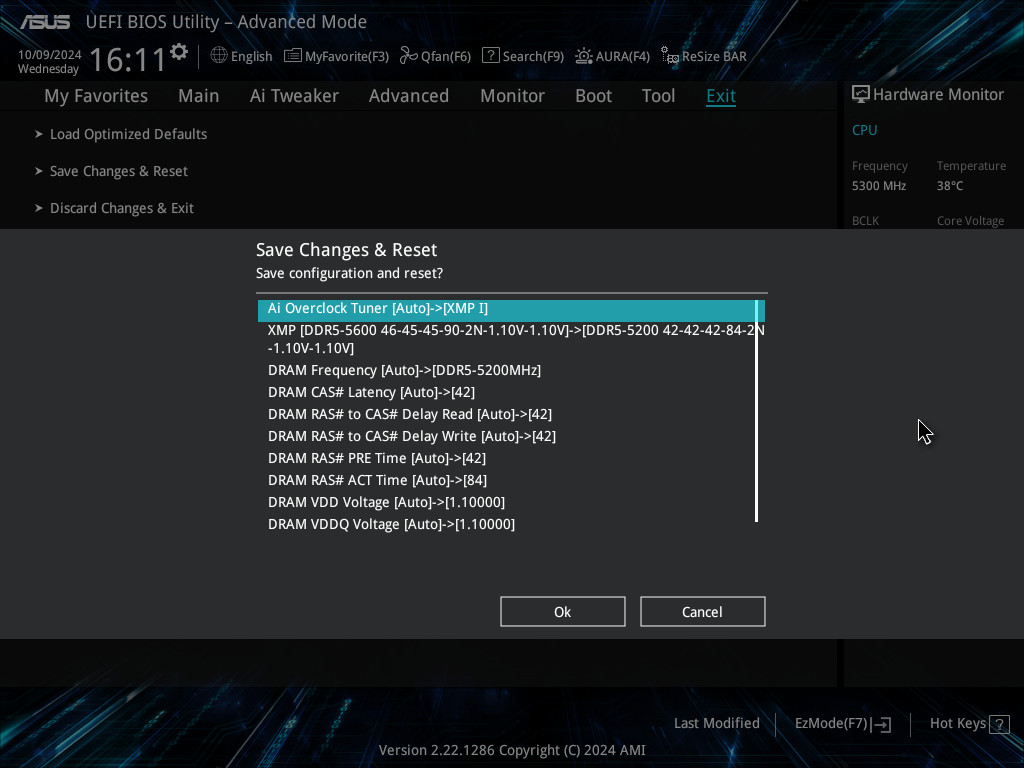1024x768 pixels.
Task: Open the Boot tab
Action: click(594, 96)
